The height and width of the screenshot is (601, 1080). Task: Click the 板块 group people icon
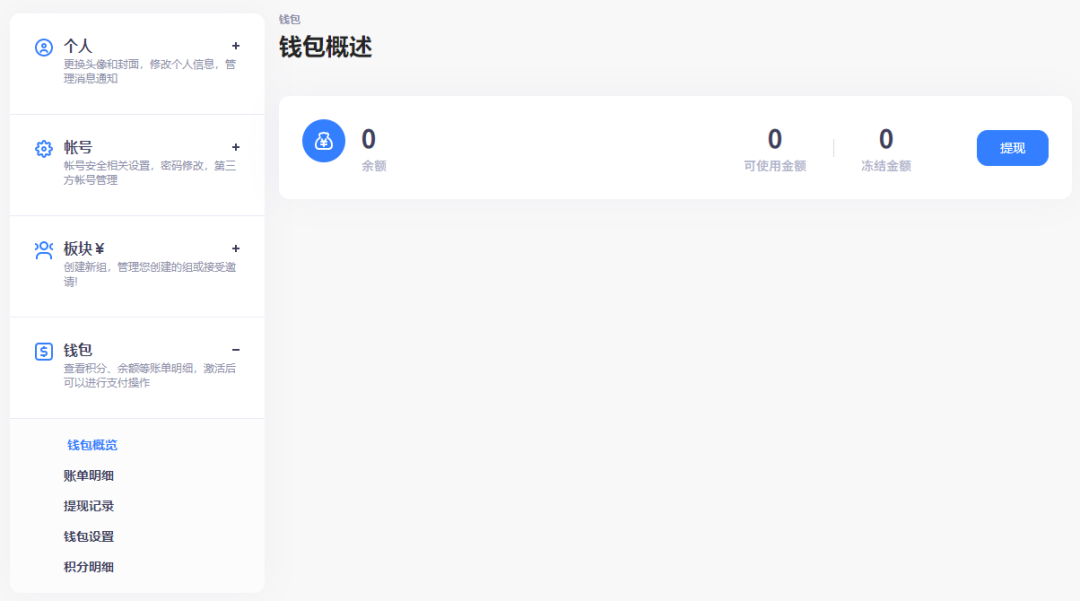pyautogui.click(x=43, y=250)
